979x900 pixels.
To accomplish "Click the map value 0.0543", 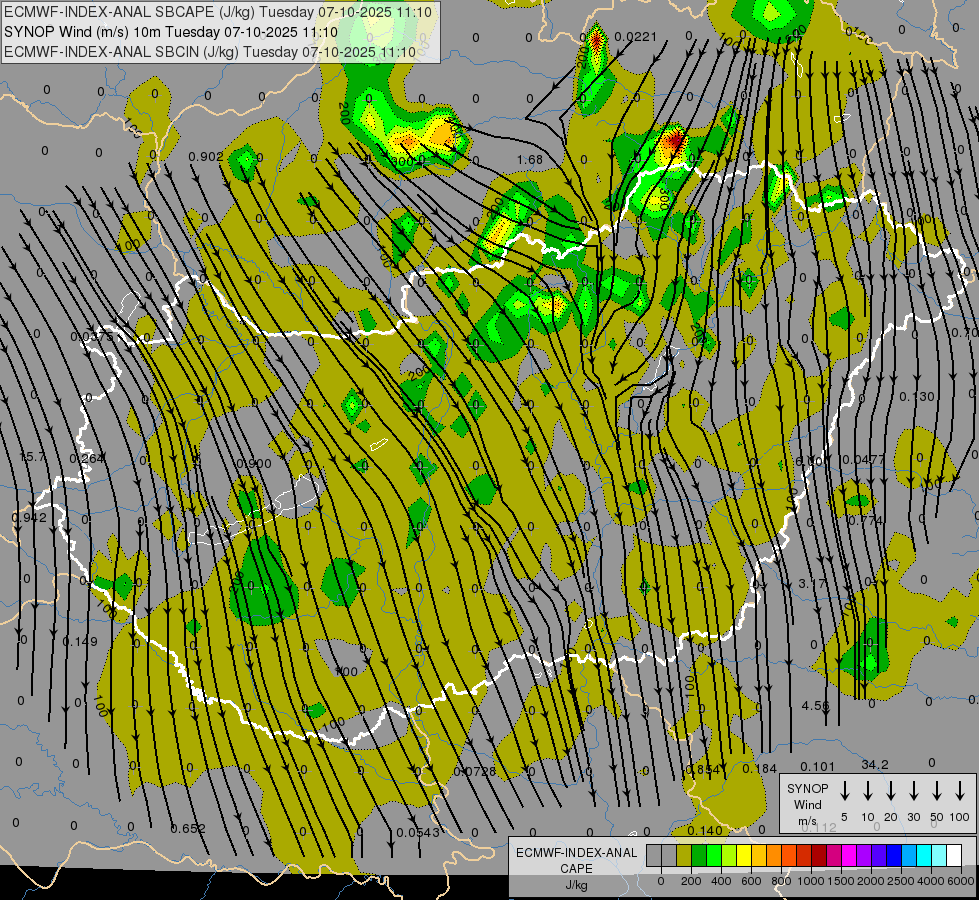I will (418, 833).
